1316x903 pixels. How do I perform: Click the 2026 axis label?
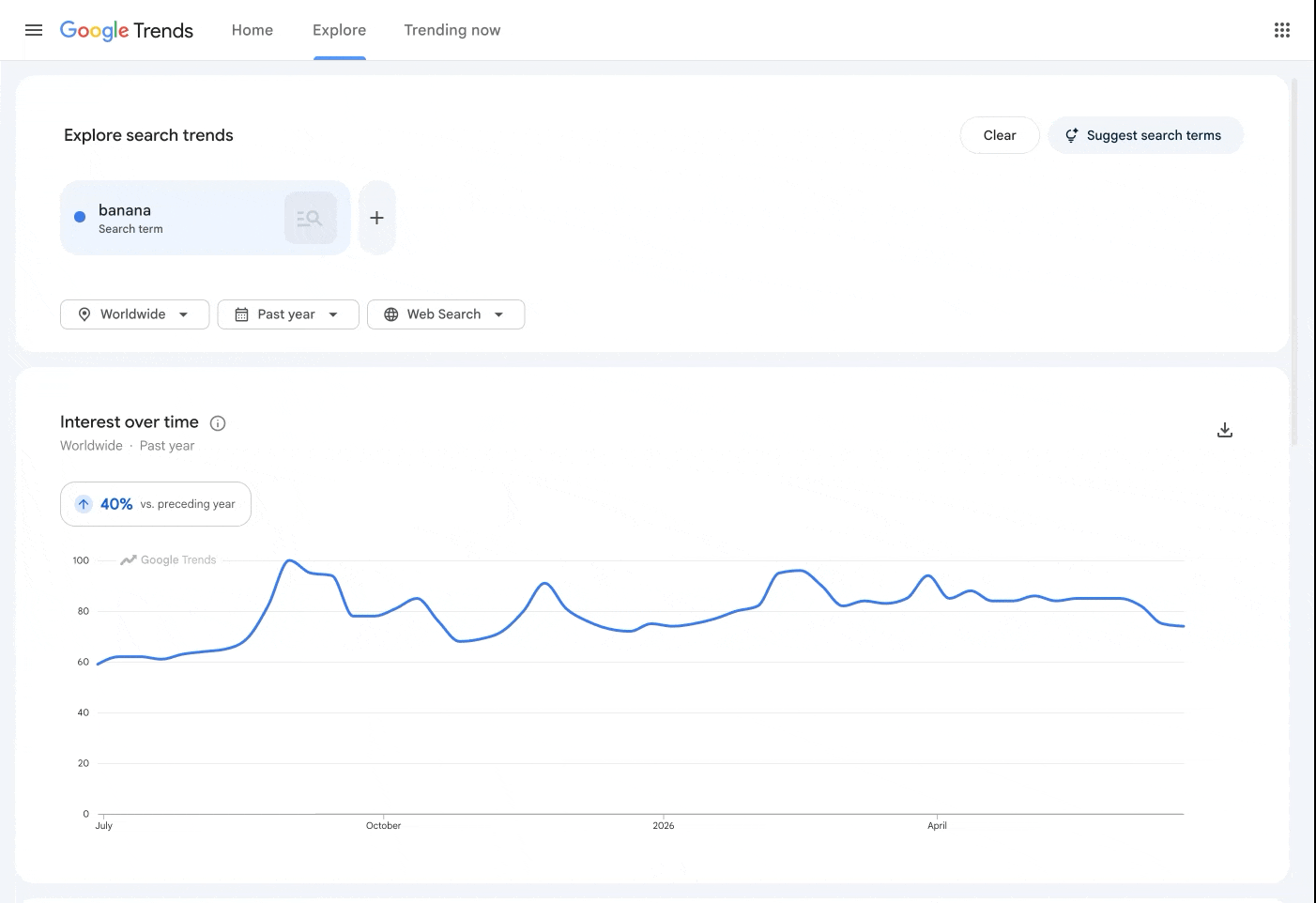click(664, 826)
